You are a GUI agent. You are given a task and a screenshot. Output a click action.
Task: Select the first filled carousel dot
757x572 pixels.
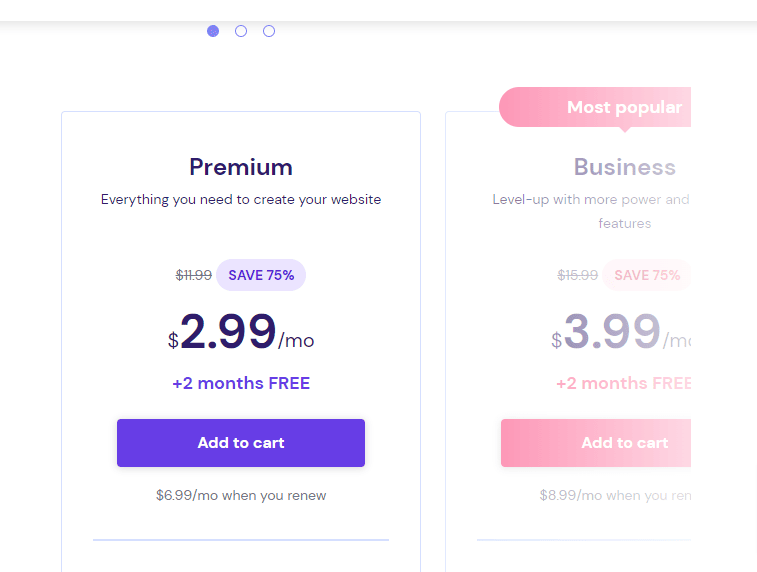tap(213, 31)
